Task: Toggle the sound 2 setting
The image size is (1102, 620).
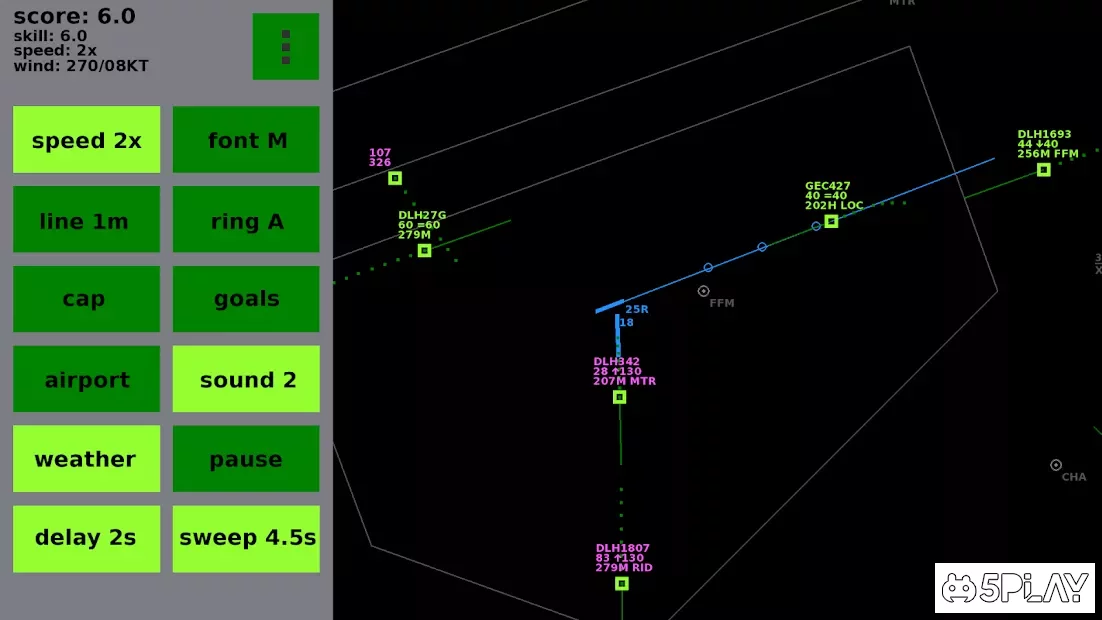Action: click(x=246, y=379)
